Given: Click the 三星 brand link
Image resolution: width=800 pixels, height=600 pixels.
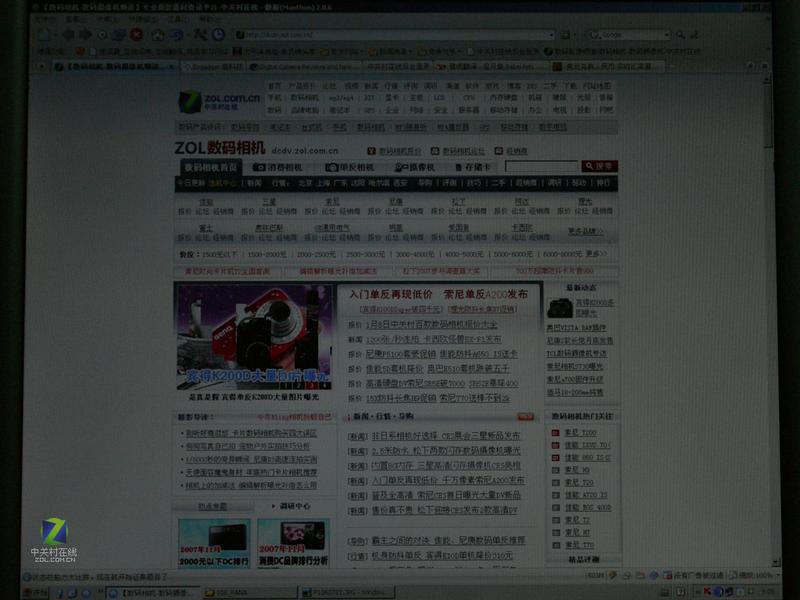Looking at the screenshot, I should 269,202.
